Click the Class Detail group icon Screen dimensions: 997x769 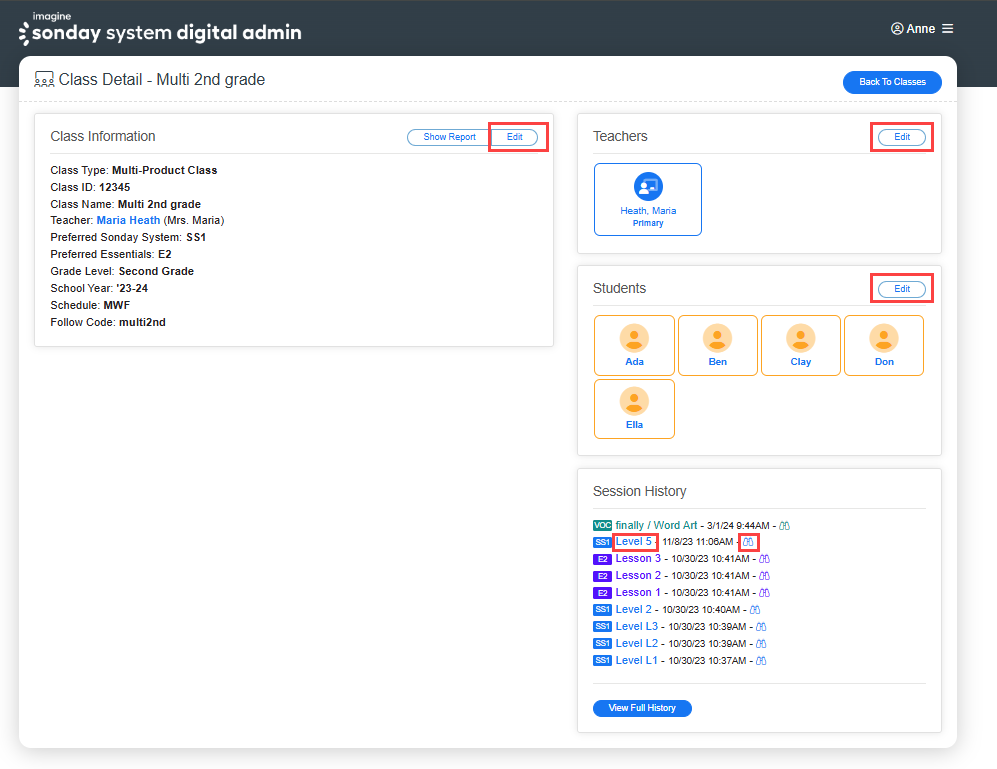point(44,80)
